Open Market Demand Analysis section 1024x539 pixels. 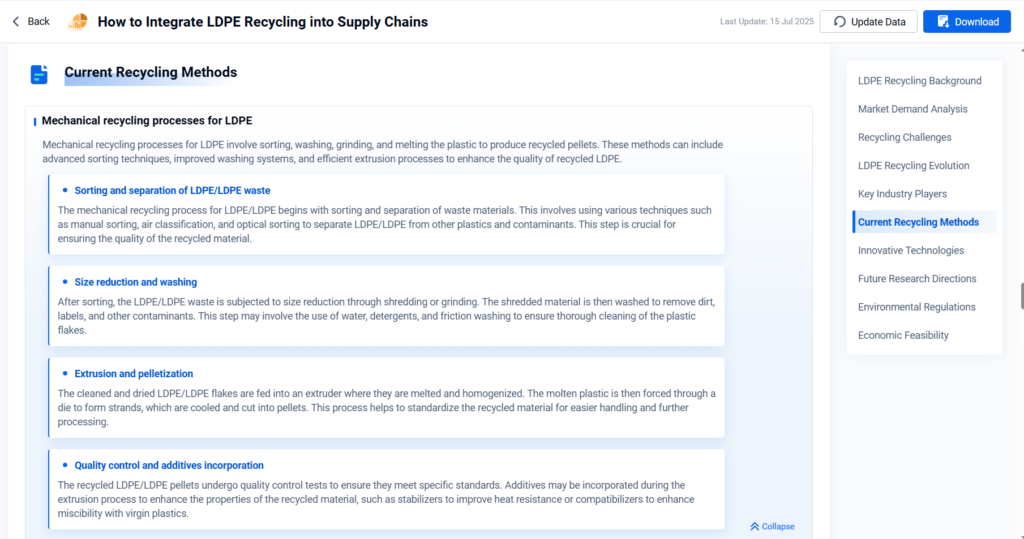[912, 109]
